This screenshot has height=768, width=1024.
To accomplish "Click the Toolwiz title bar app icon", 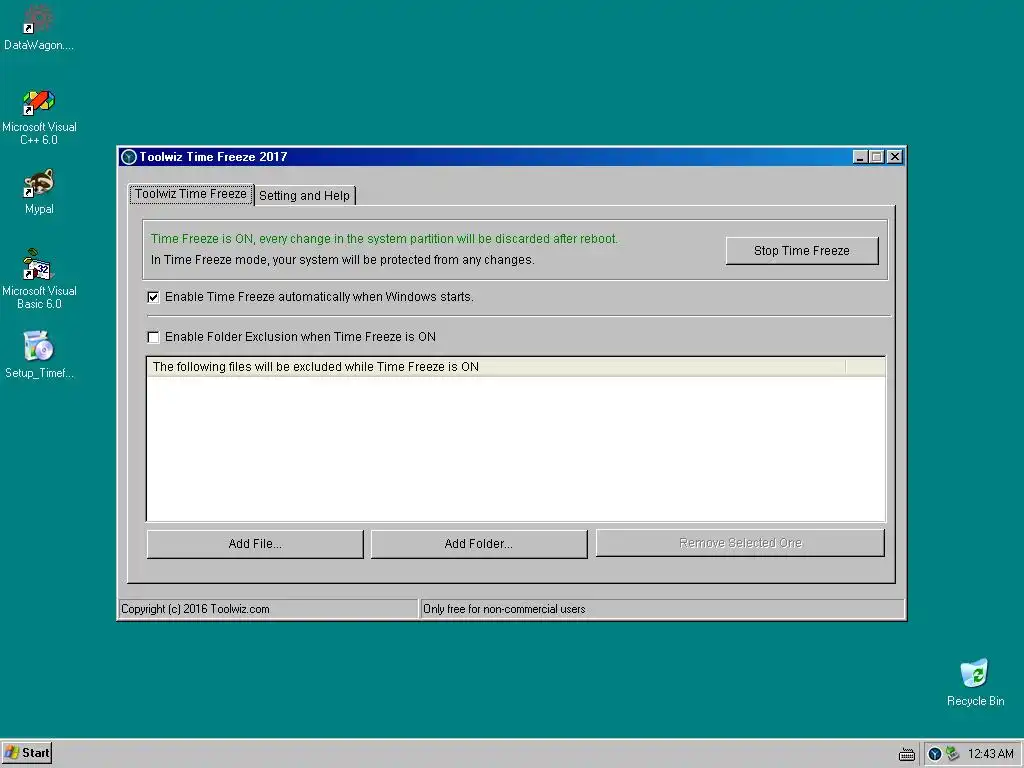I will click(x=129, y=157).
